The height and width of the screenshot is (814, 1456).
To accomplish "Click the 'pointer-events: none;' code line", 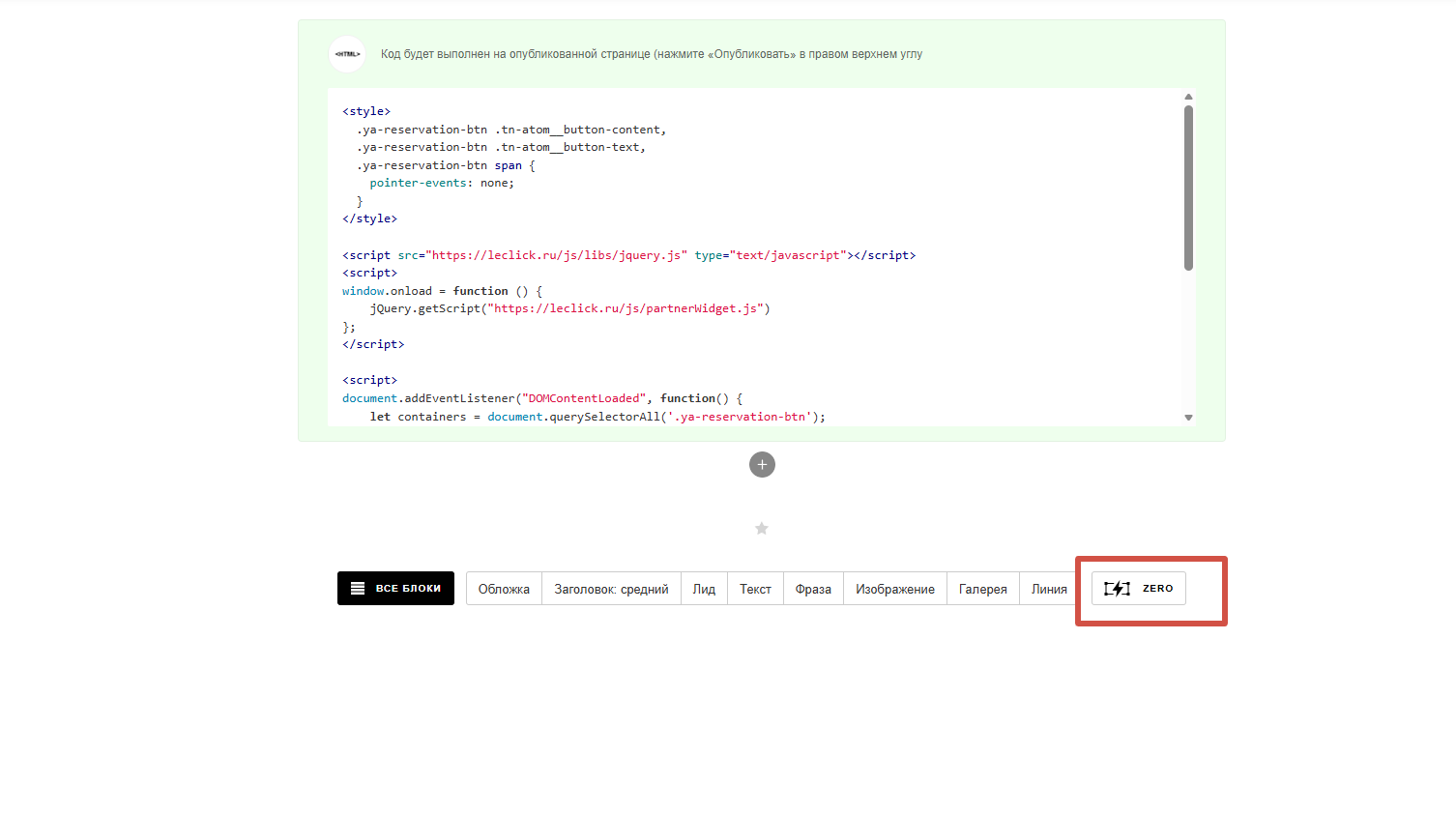I will 442,183.
